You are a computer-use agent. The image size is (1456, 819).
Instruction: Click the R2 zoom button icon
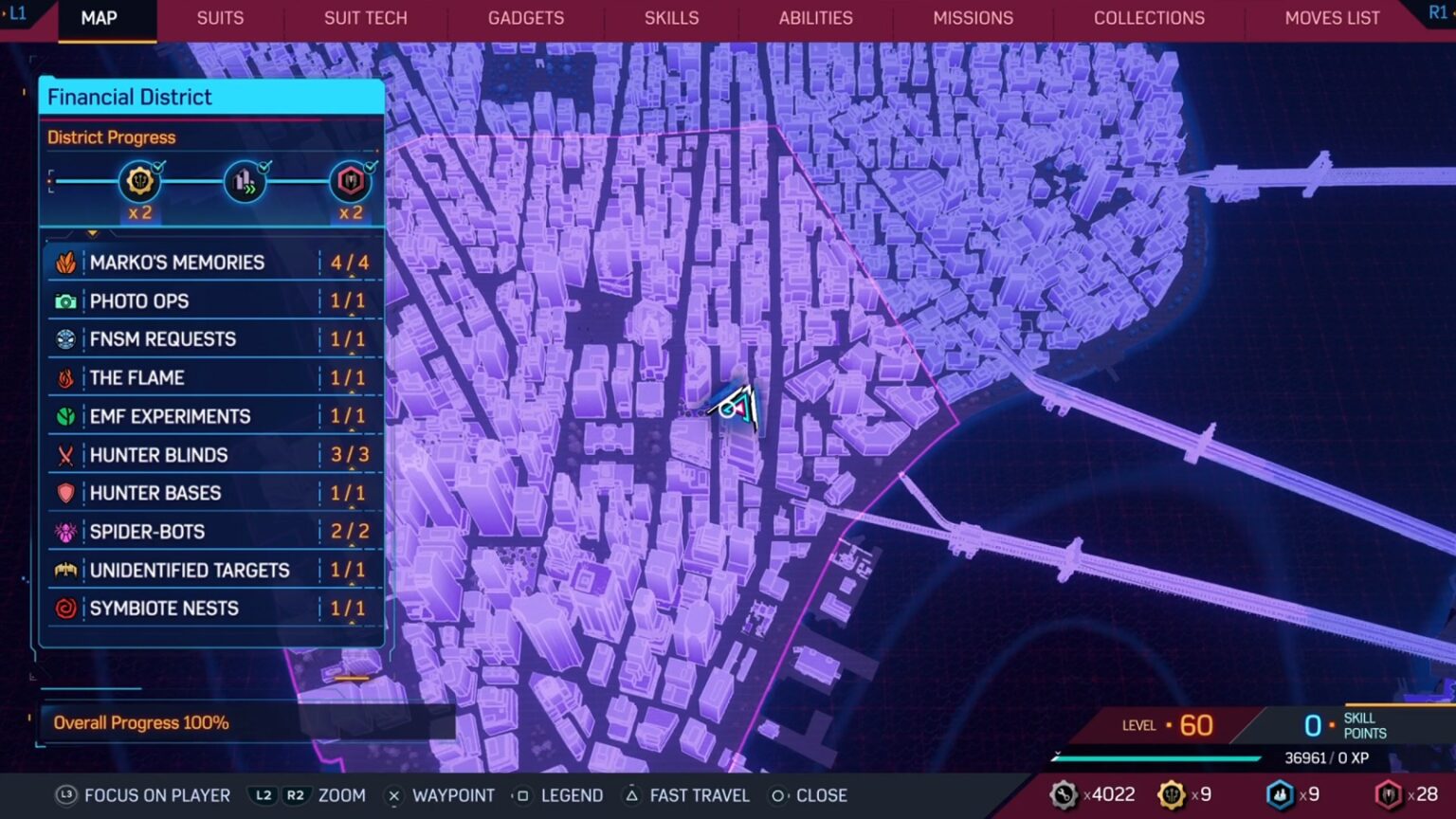click(x=295, y=795)
